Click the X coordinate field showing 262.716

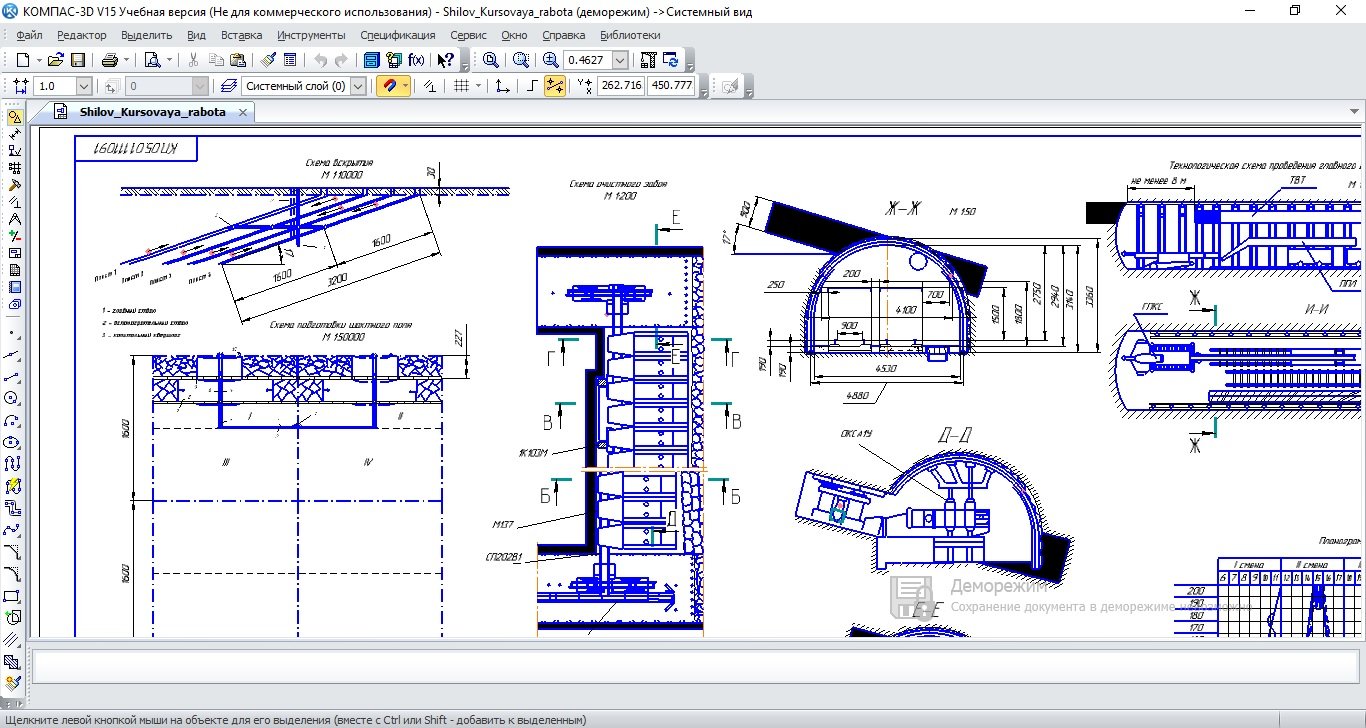pos(621,86)
